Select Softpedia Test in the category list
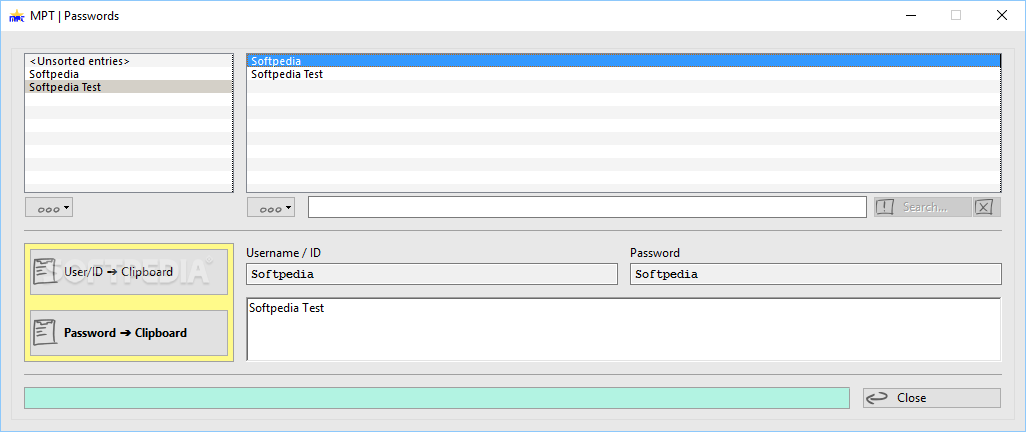1026x432 pixels. coord(129,87)
